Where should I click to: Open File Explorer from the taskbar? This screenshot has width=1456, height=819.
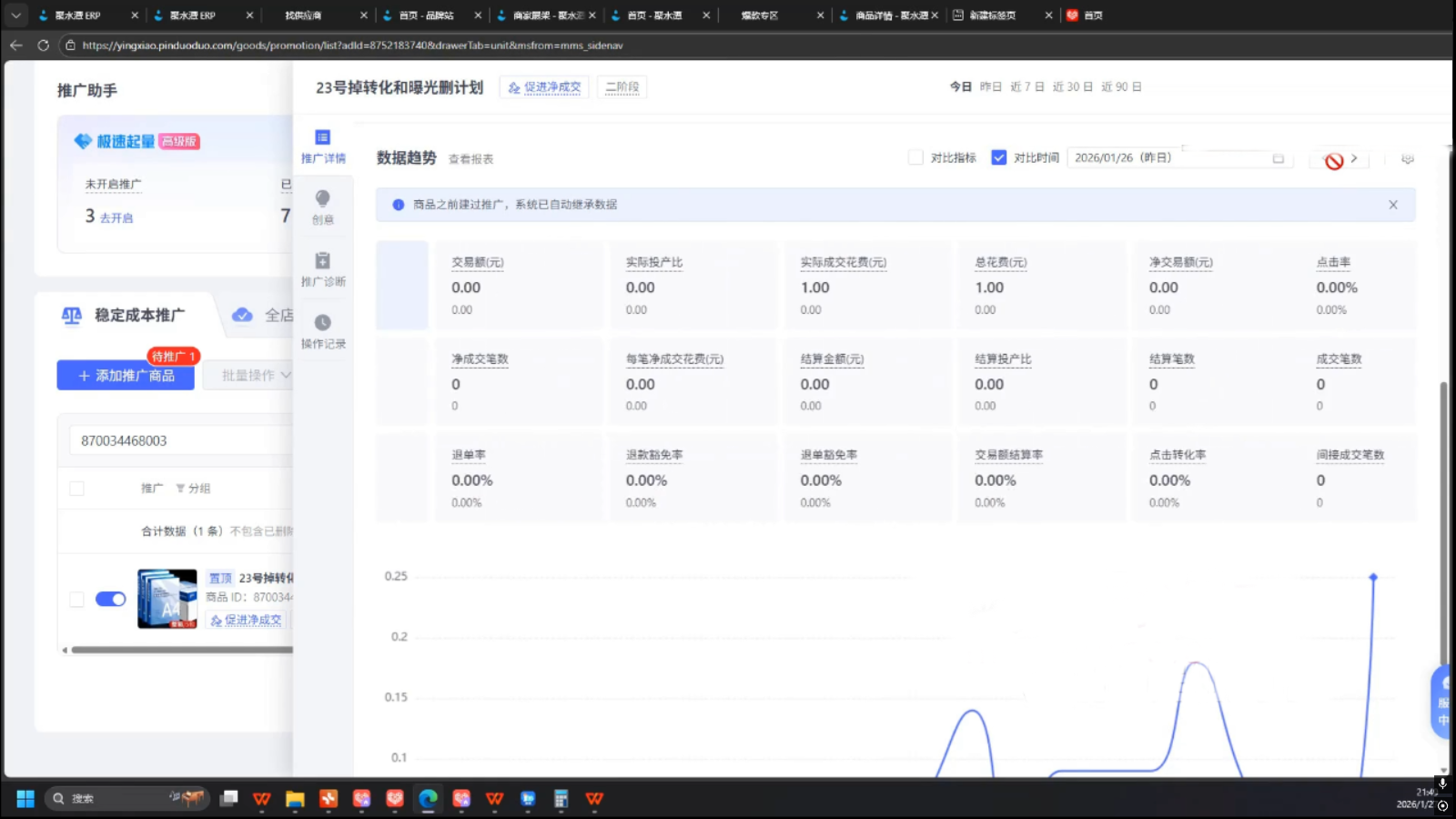pyautogui.click(x=295, y=798)
